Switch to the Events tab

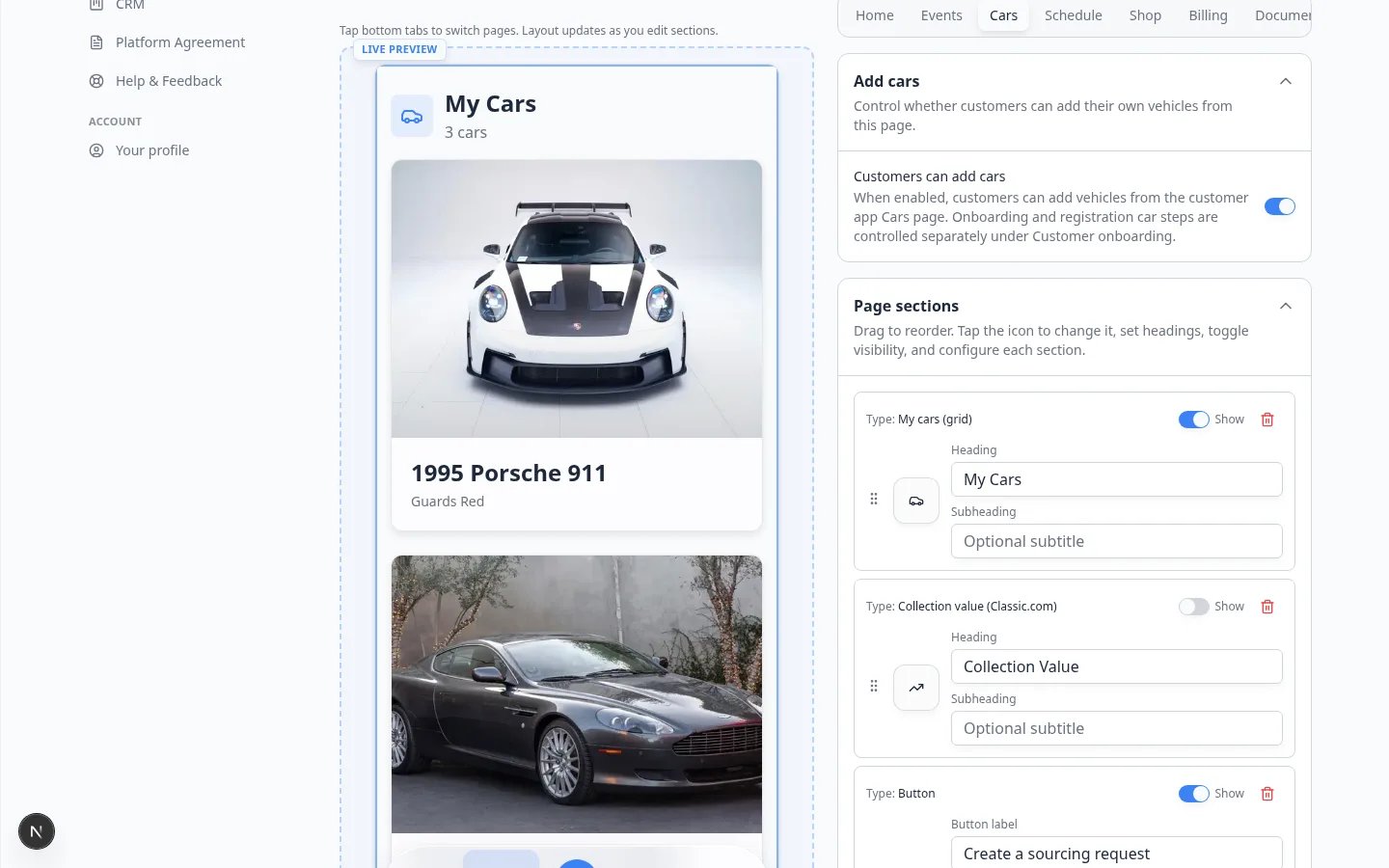click(941, 15)
